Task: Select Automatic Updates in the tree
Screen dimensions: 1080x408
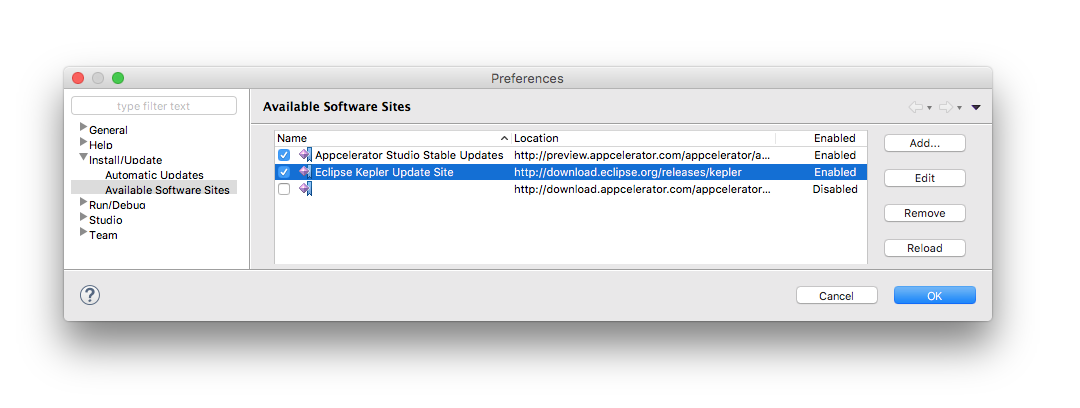Action: click(x=154, y=175)
